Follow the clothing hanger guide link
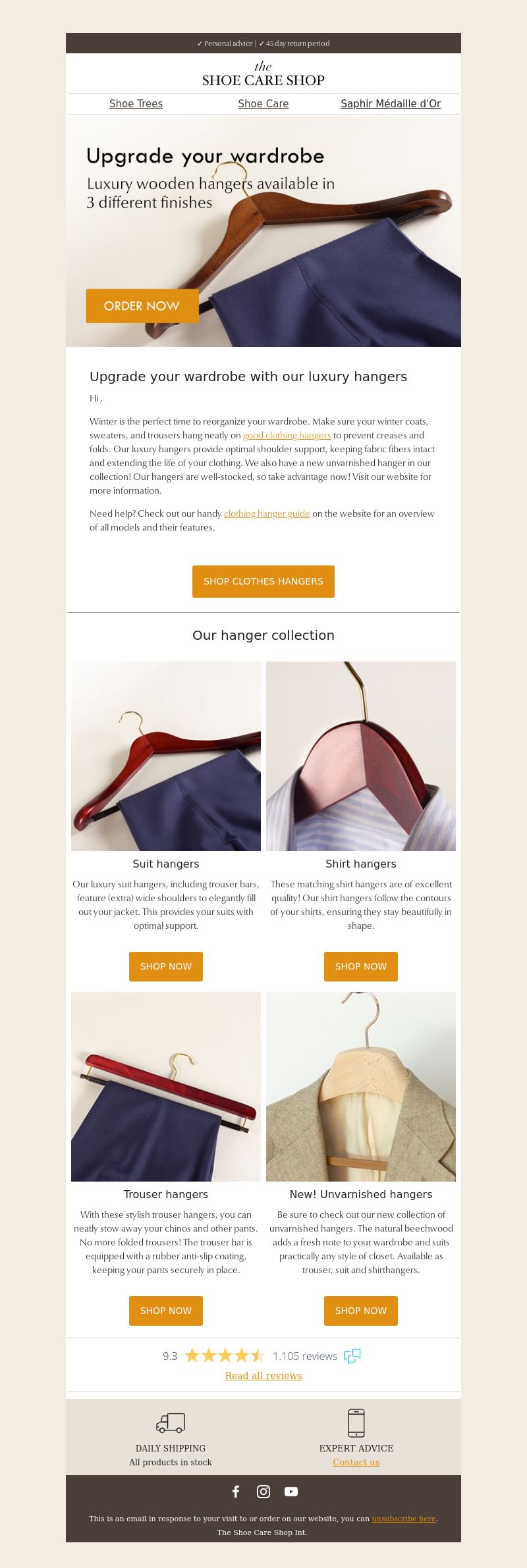The width and height of the screenshot is (527, 1568). 267,513
